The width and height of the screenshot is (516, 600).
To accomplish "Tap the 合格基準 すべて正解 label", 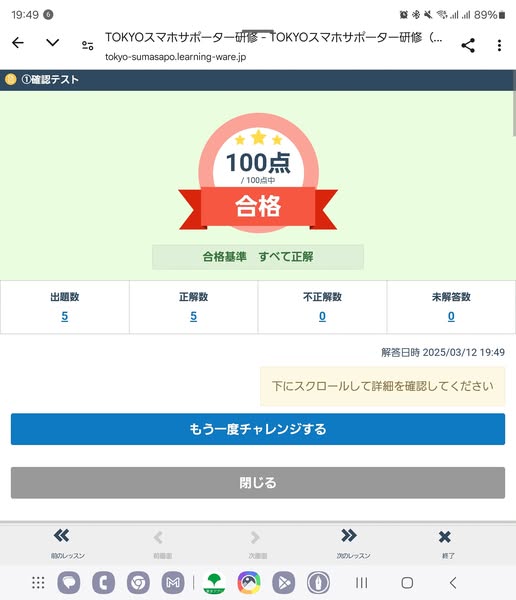I will (x=258, y=257).
